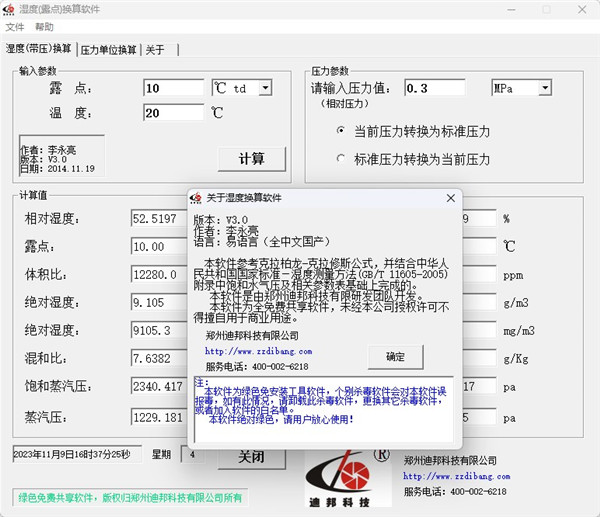Viewport: 600px width, 517px height.
Task: Switch to the 压力单位换算 tab
Action: pos(108,49)
